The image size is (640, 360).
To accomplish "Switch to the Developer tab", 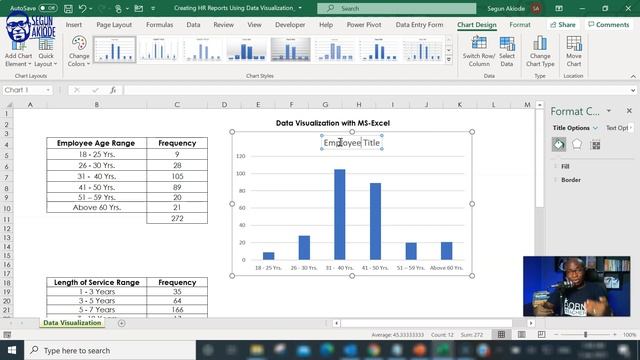I will click(x=290, y=24).
